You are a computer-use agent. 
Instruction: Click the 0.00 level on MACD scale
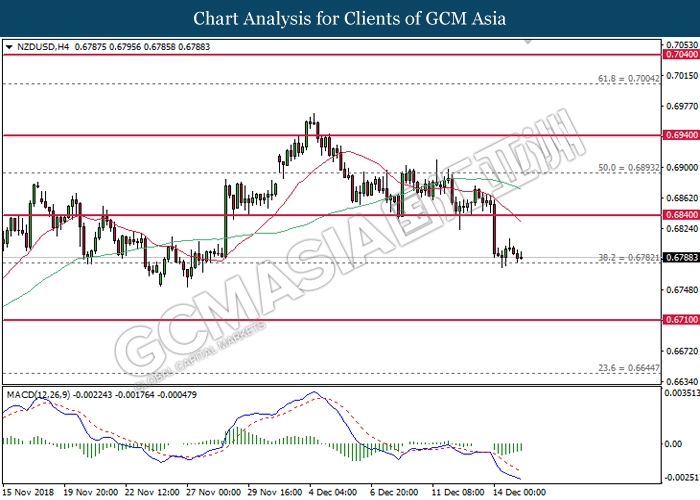coord(673,444)
